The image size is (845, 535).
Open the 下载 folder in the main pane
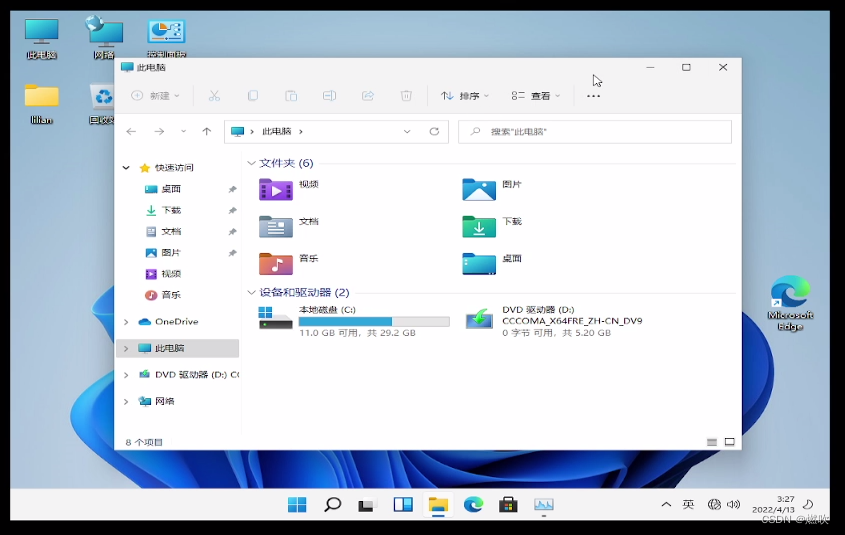pyautogui.click(x=479, y=227)
